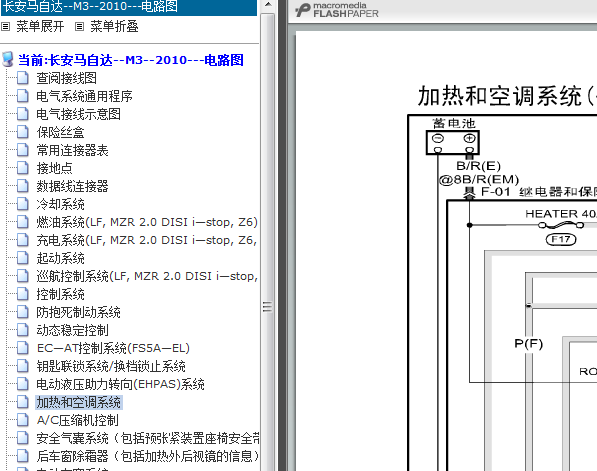Click the page icon beside 控制系统
This screenshot has height=471, width=597.
tap(23, 294)
